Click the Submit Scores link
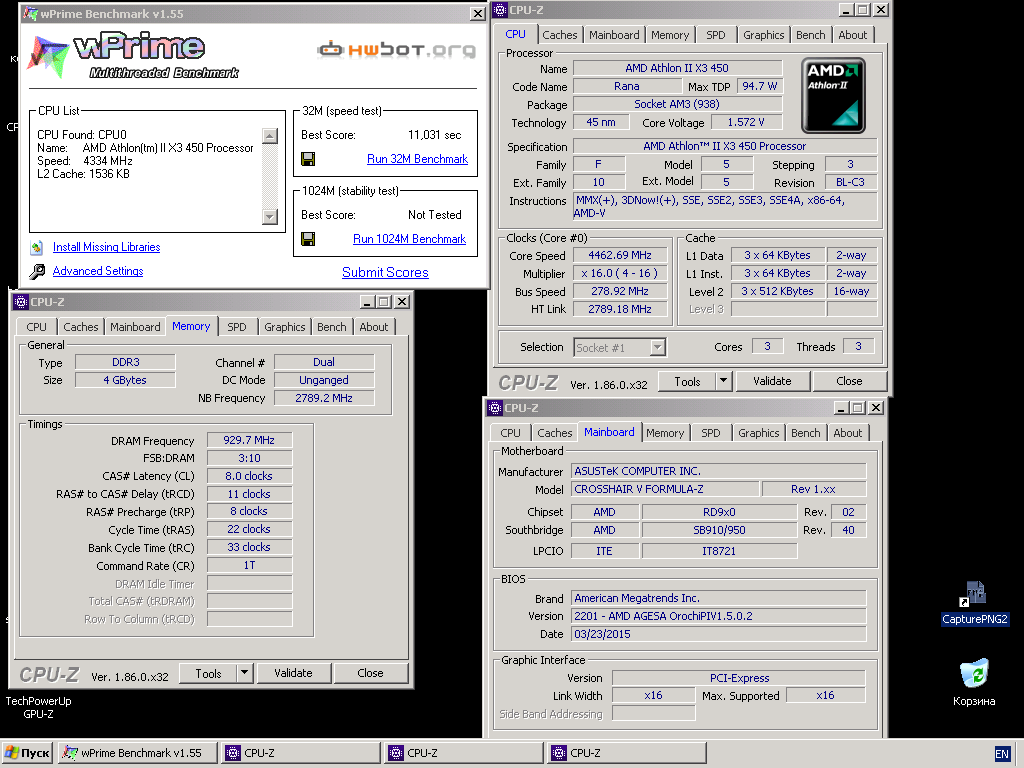 click(385, 272)
